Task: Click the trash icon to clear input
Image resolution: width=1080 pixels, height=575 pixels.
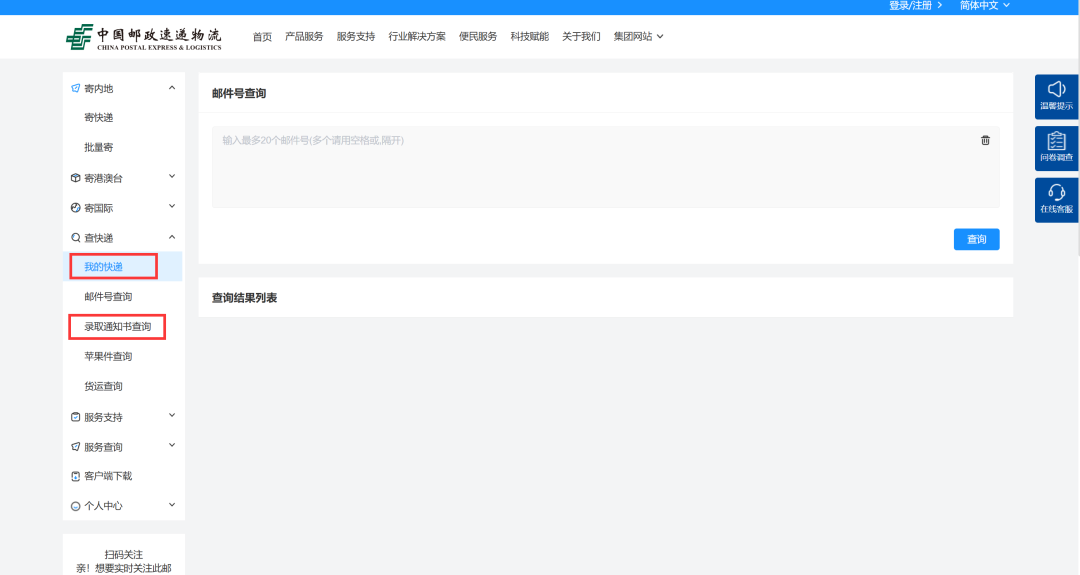Action: tap(985, 140)
